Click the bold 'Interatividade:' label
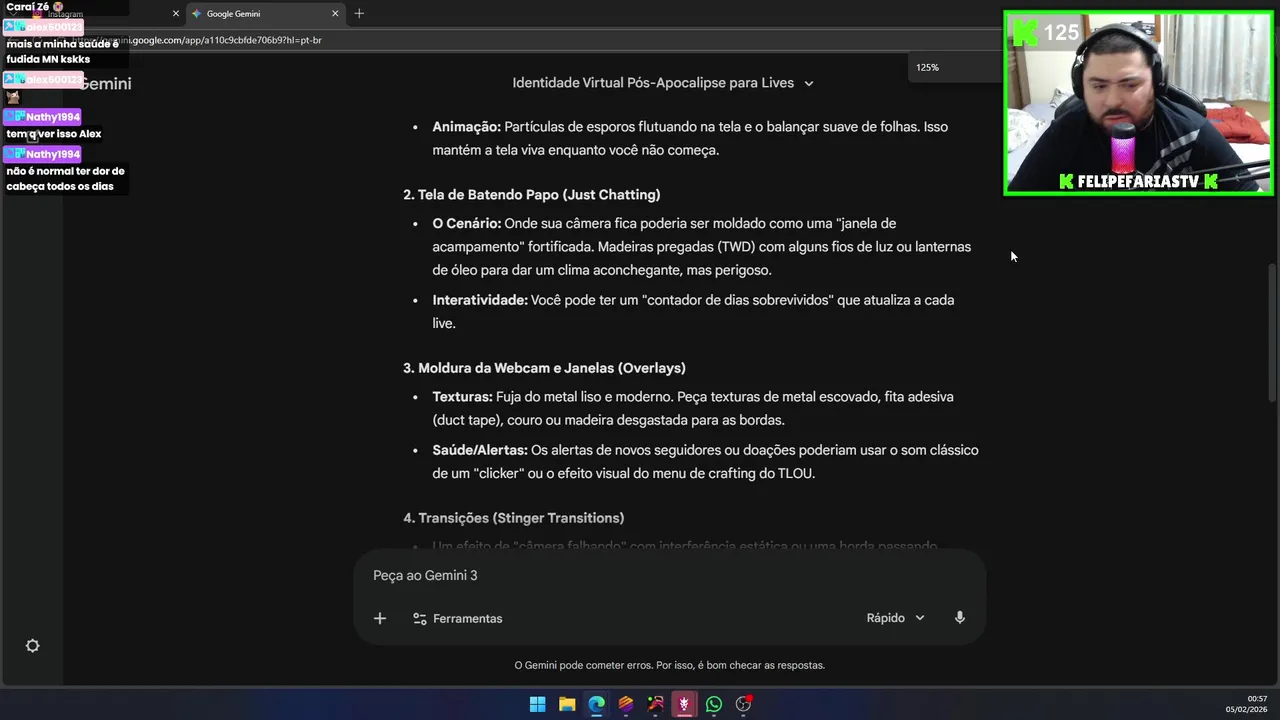Screen dimensions: 1280x720 coord(480,300)
